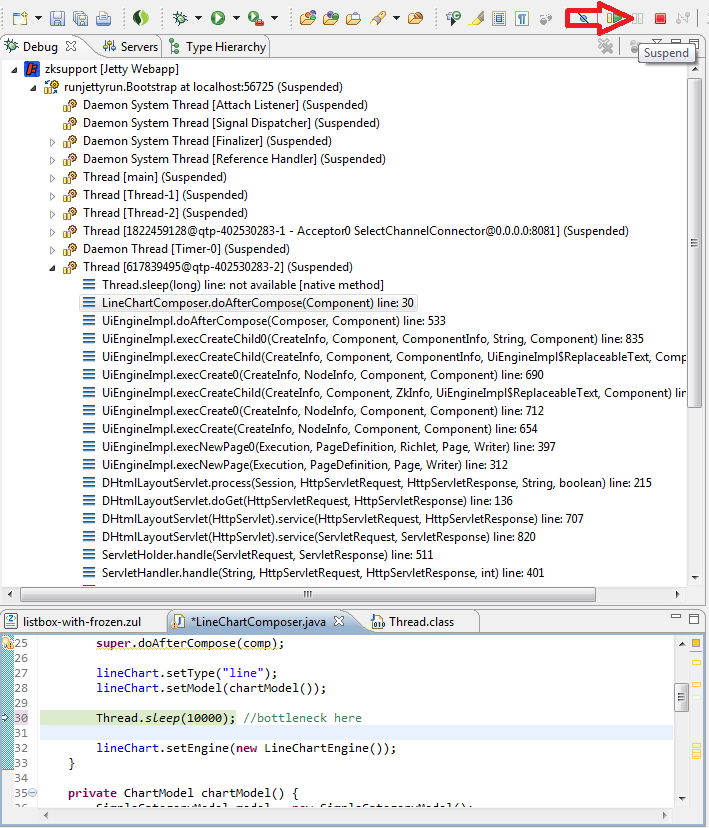Open the External Tools dropdown arrow
The height and width of the screenshot is (828, 709).
pos(274,18)
